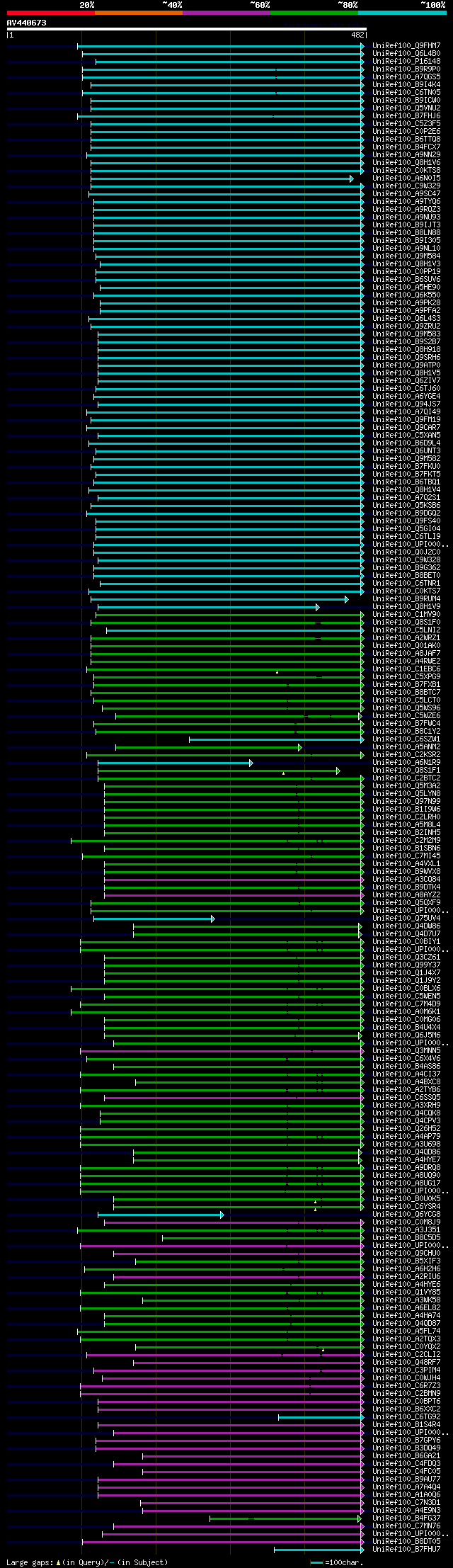Viewport: 453px width, 1568px height.
Task: Select label UniRef100_C1EBC6
Action: point(406,669)
